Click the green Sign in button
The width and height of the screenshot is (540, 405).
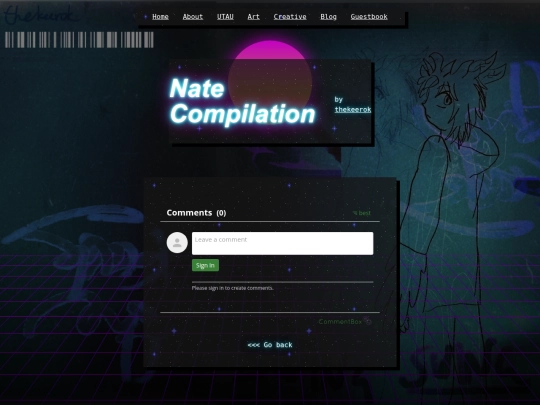point(205,265)
